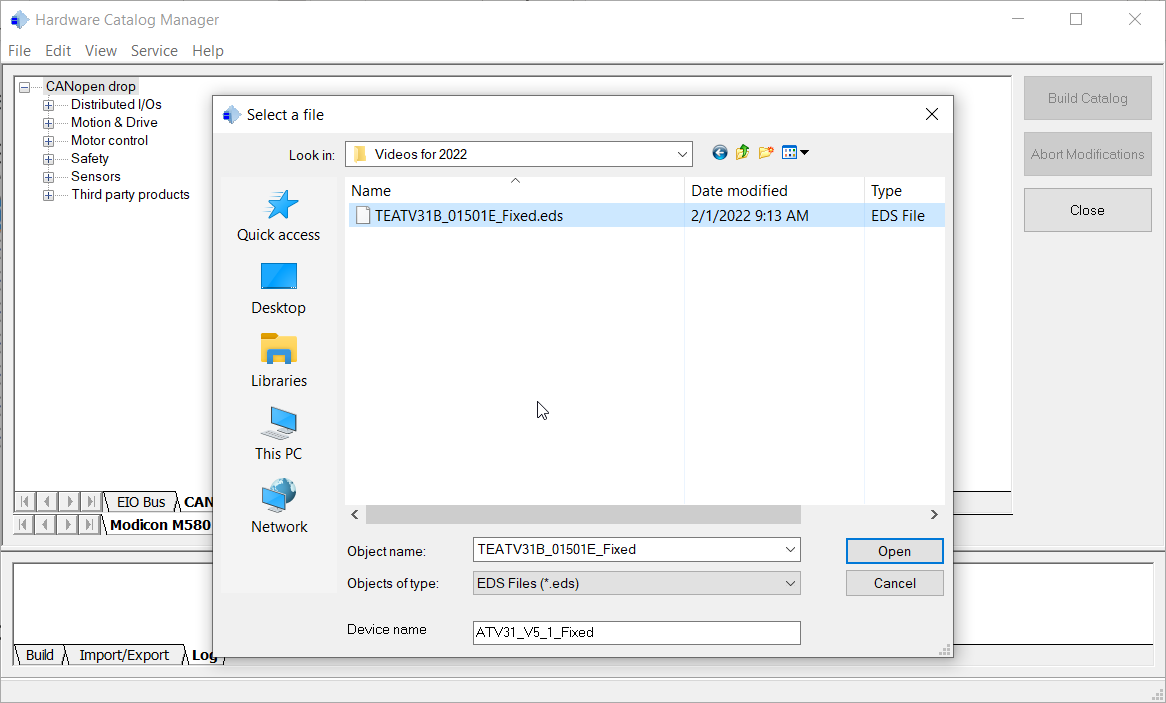
Task: Switch to the EIO Bus tab
Action: coord(141,502)
